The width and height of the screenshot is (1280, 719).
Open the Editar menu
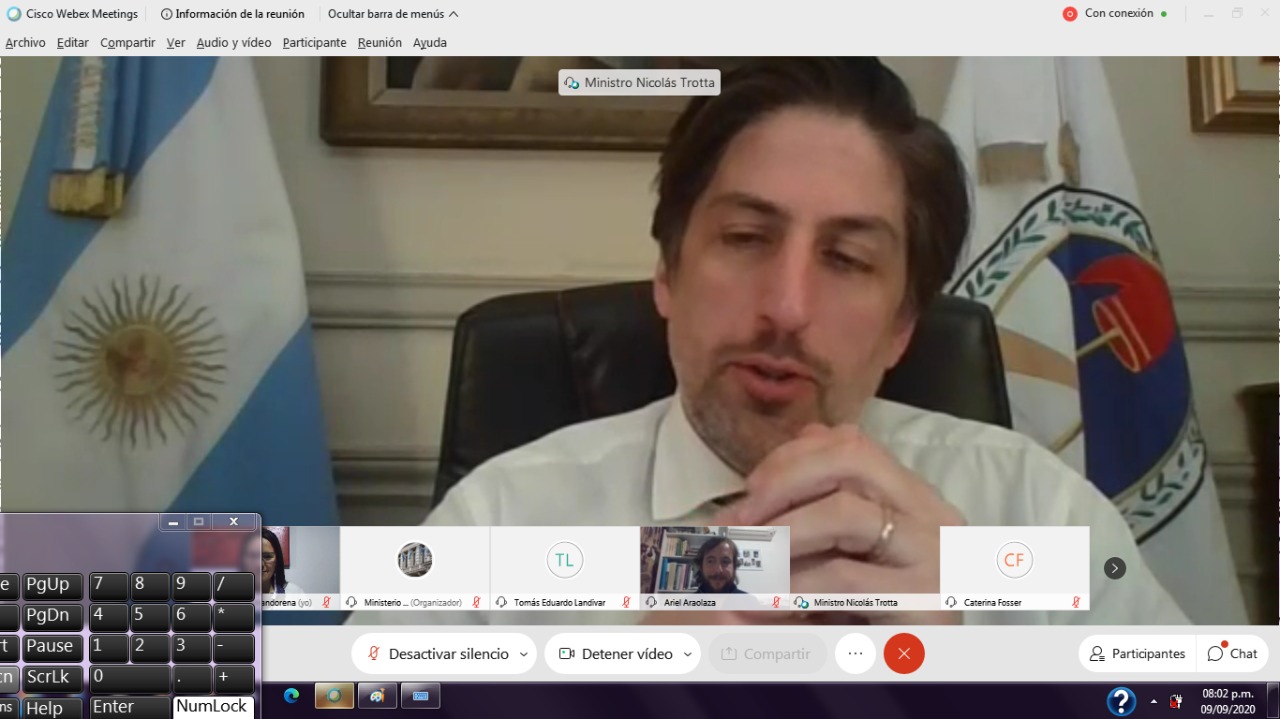[72, 43]
